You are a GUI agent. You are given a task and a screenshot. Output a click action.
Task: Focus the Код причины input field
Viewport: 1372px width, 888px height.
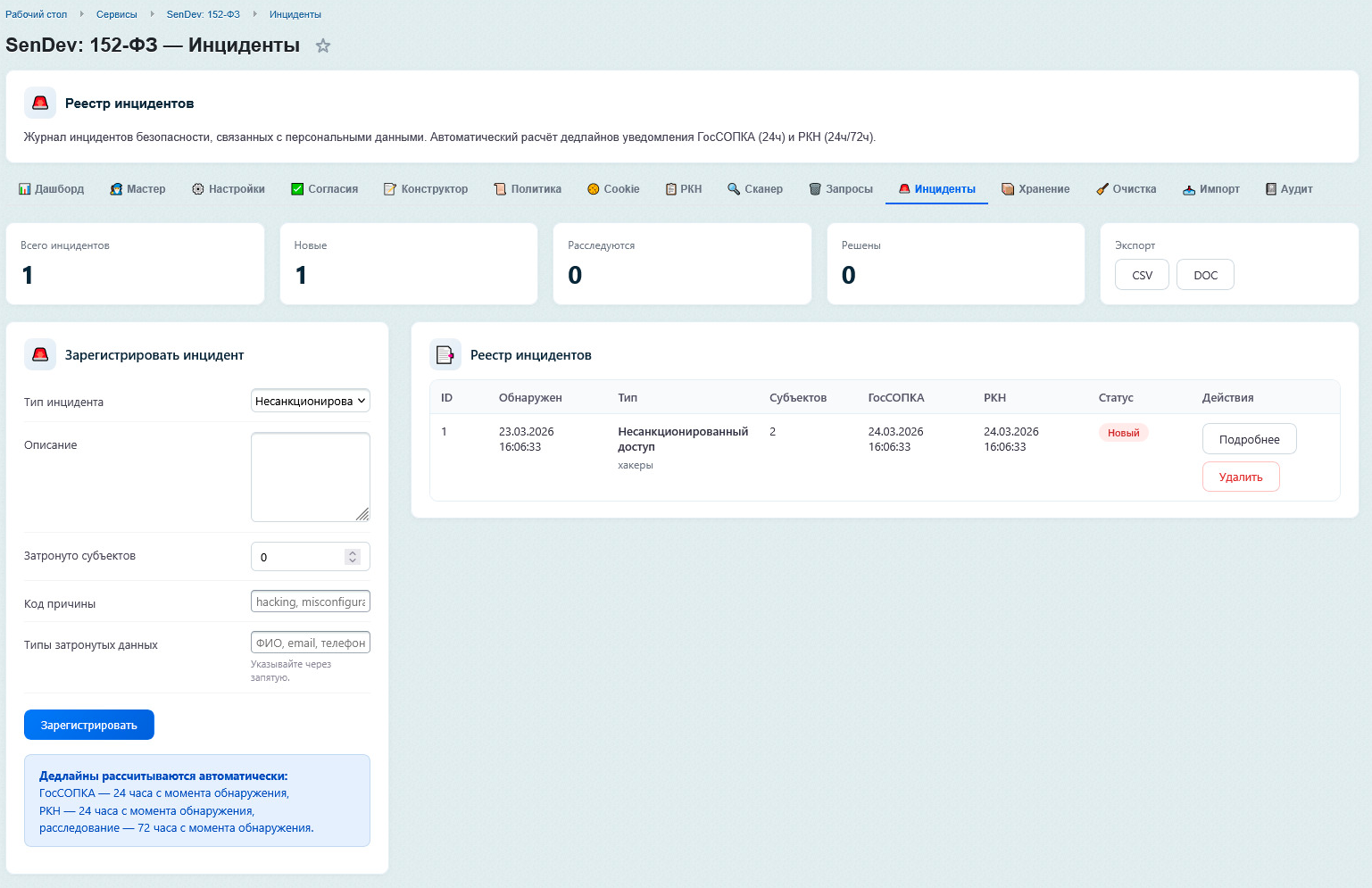coord(310,602)
